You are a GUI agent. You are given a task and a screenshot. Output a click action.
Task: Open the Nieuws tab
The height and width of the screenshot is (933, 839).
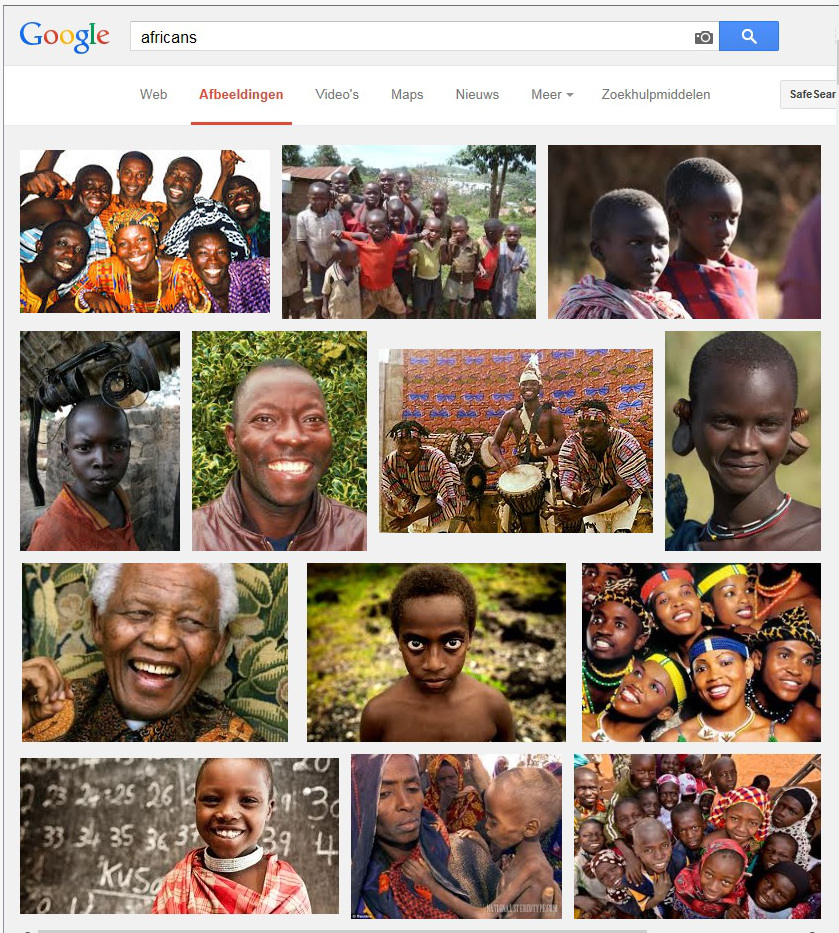coord(477,95)
